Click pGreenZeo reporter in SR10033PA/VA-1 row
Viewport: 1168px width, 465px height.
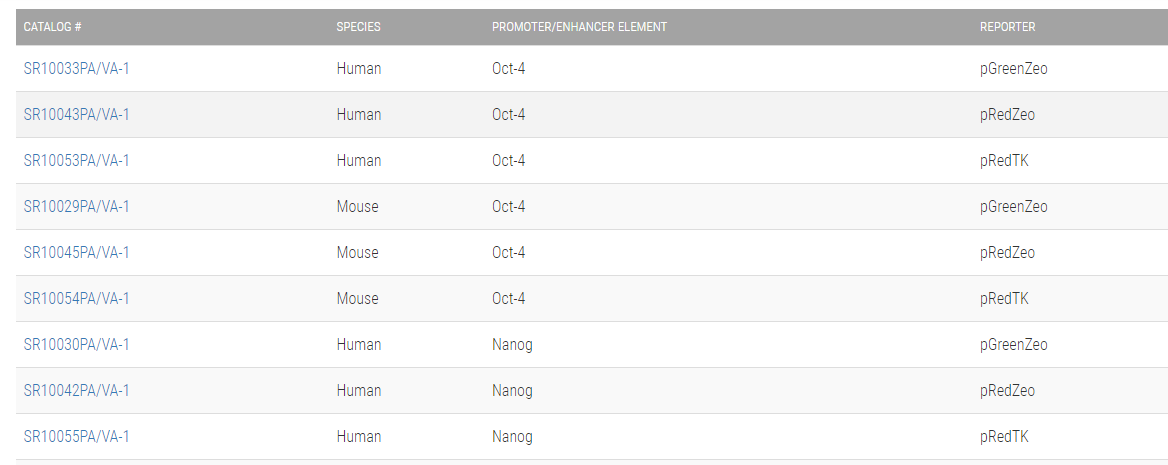click(x=1013, y=69)
